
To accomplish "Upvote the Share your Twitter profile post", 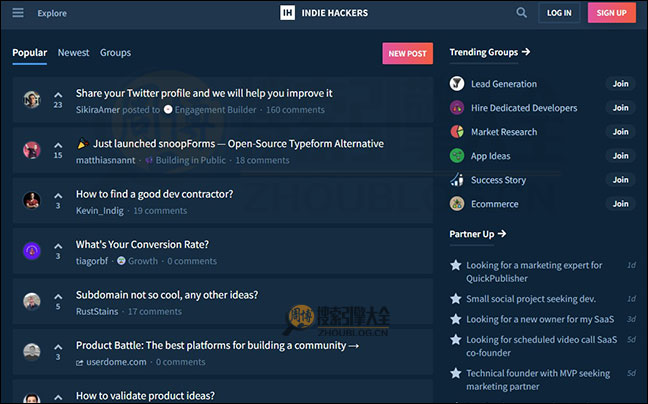I will point(58,95).
